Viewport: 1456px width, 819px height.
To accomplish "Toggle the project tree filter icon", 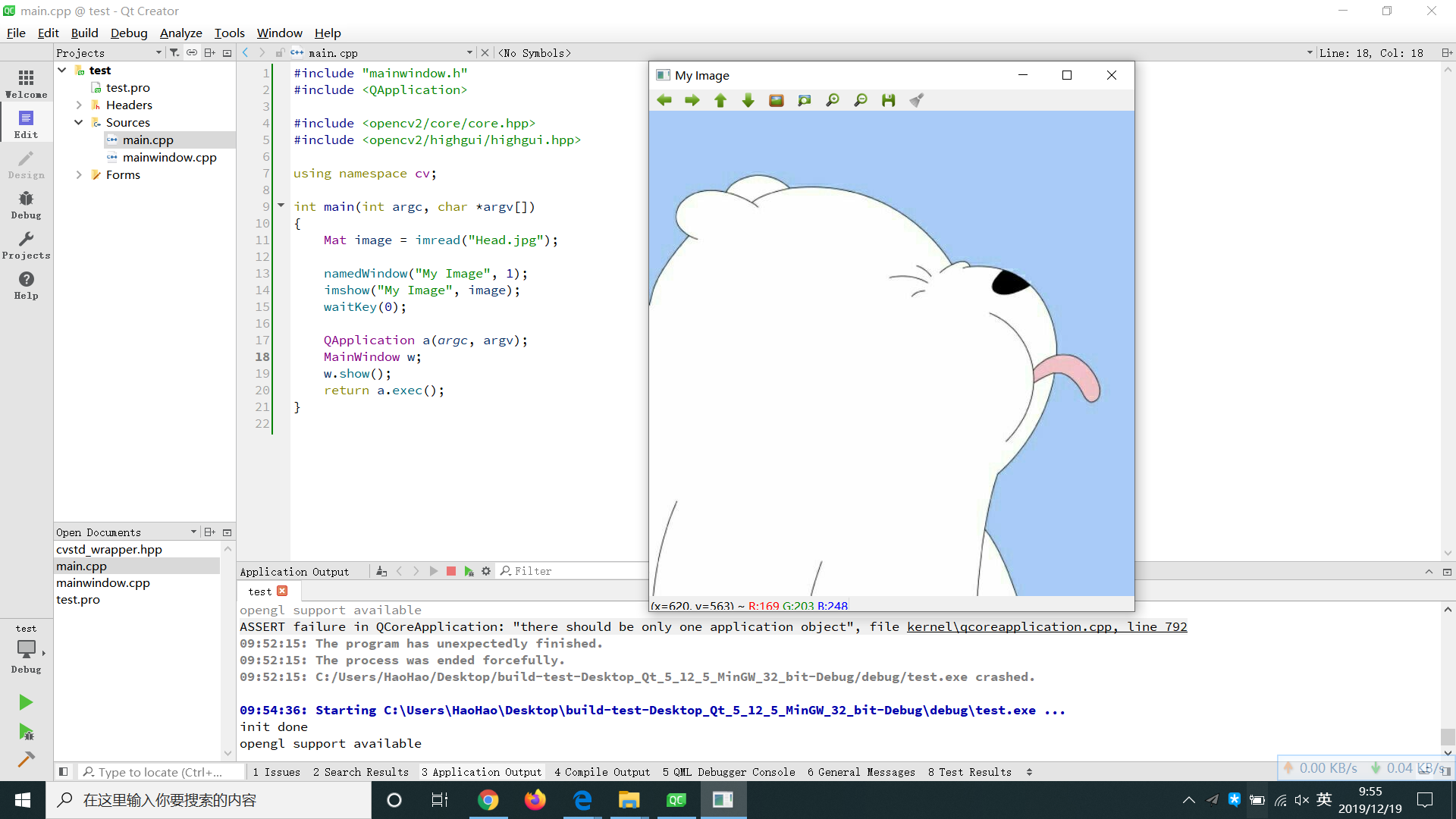I will (x=174, y=52).
